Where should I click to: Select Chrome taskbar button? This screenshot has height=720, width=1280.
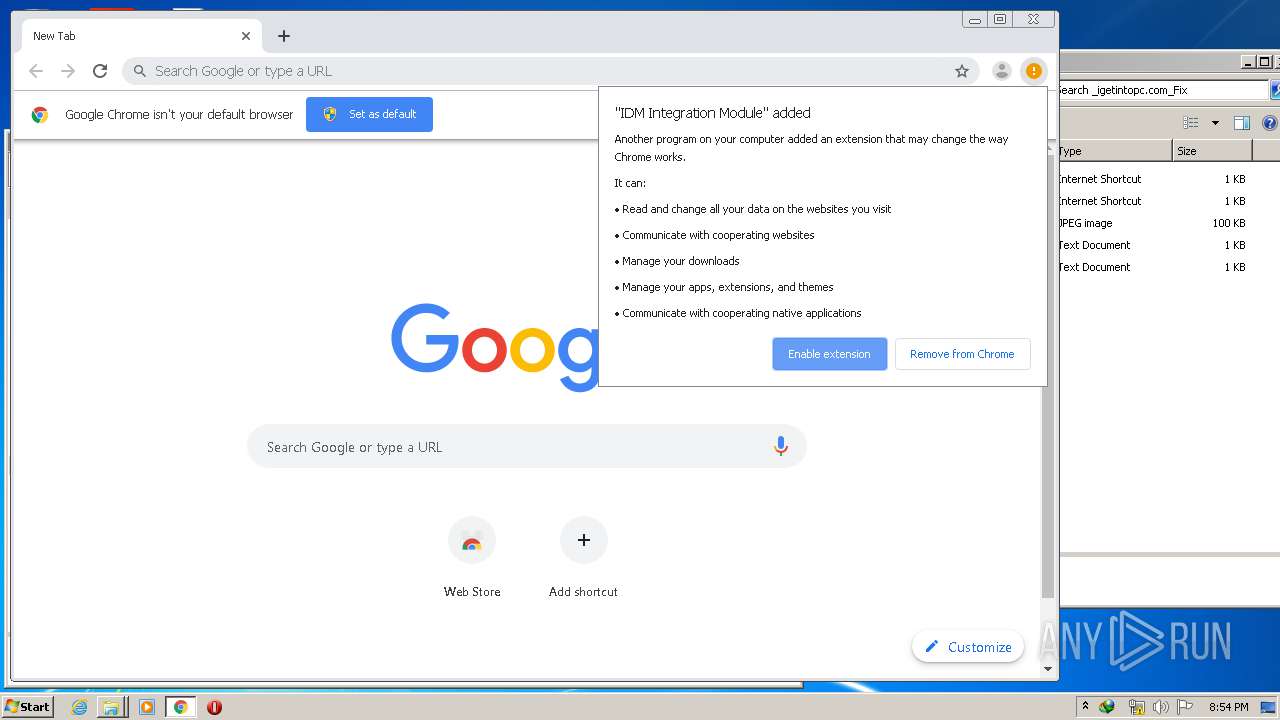[181, 707]
